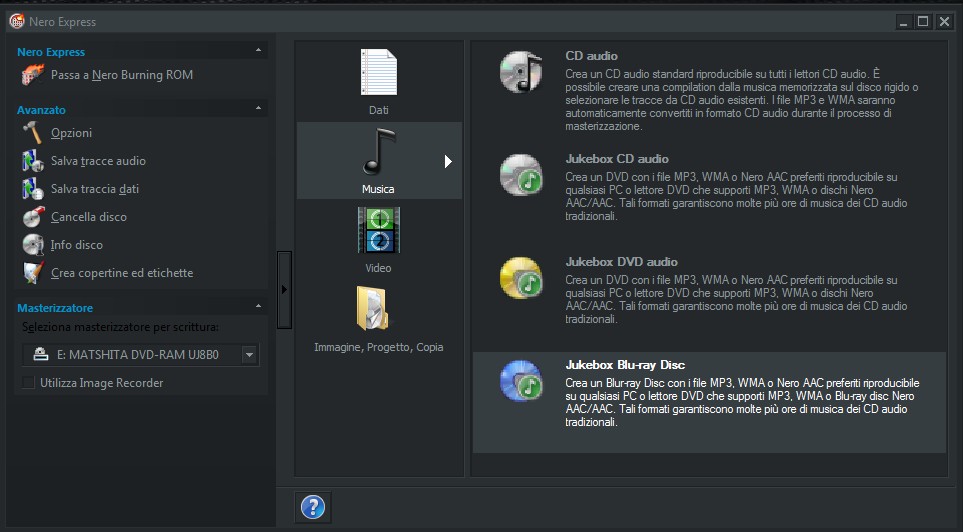The width and height of the screenshot is (963, 532).
Task: Click the blue Jukebox Blu-ray Disc icon
Action: [521, 381]
